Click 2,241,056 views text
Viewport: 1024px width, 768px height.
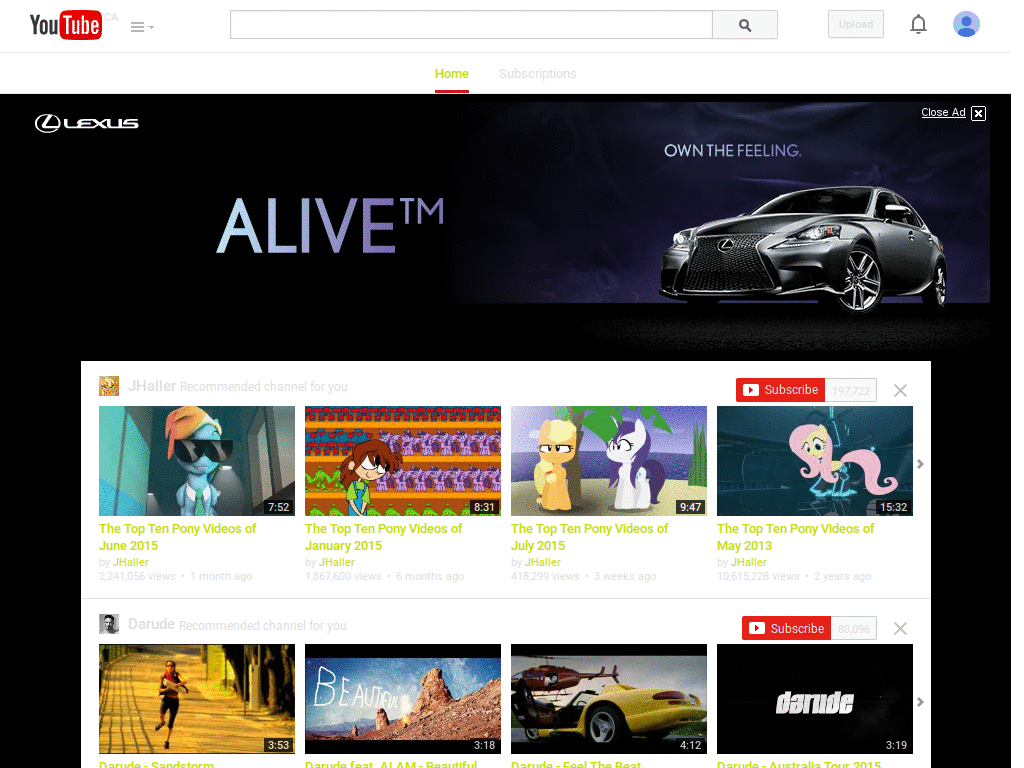[137, 577]
